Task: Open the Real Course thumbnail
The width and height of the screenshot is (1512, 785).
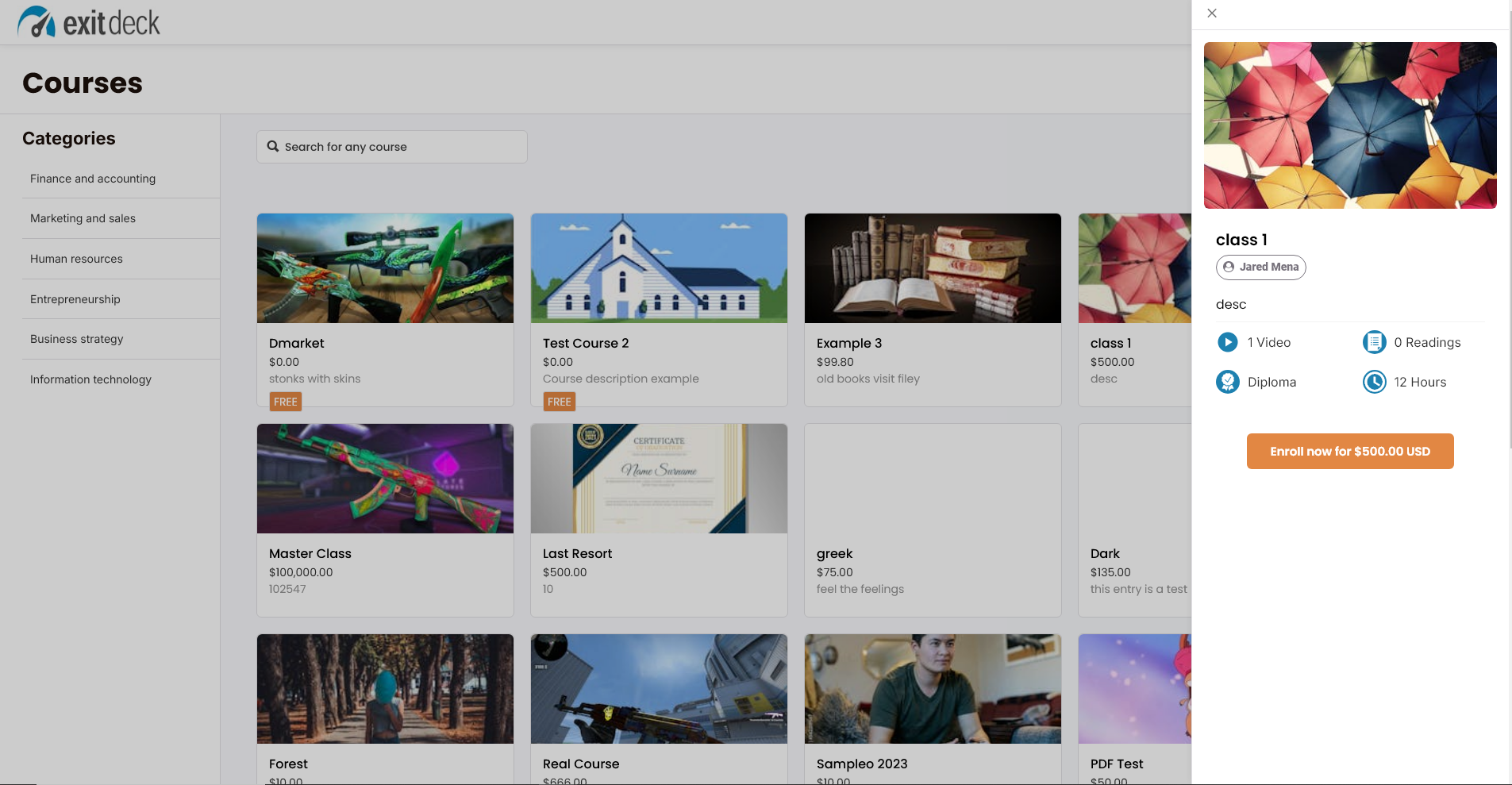Action: coord(659,689)
